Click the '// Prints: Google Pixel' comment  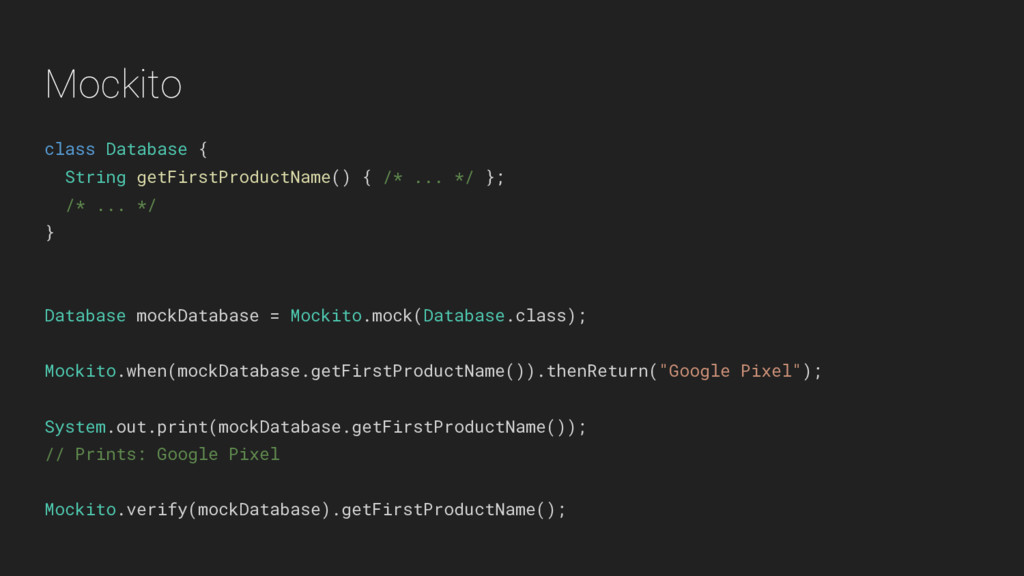click(x=162, y=455)
